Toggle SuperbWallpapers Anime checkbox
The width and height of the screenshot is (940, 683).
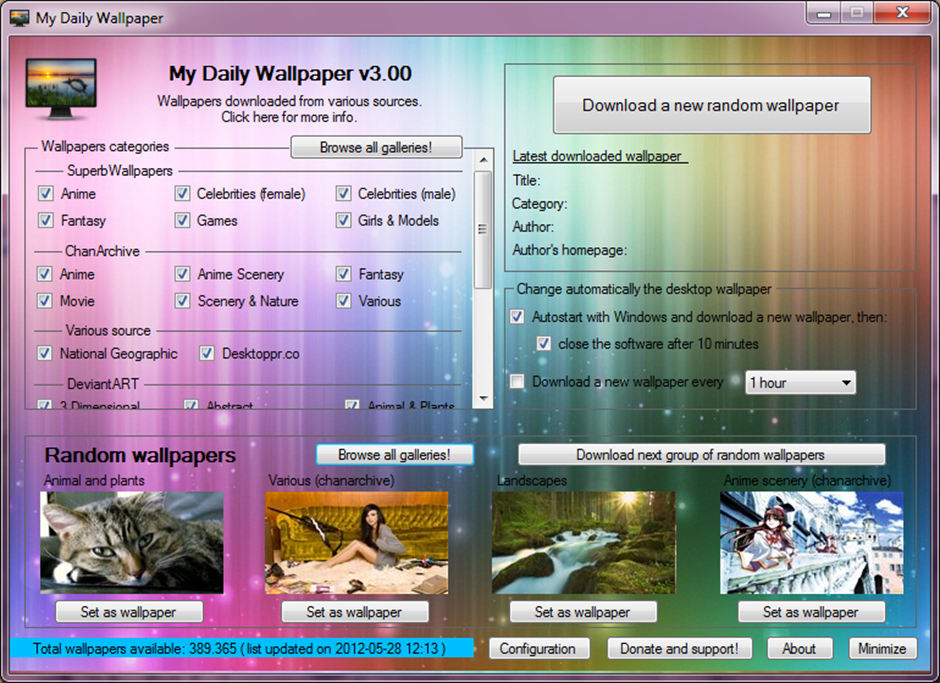46,194
